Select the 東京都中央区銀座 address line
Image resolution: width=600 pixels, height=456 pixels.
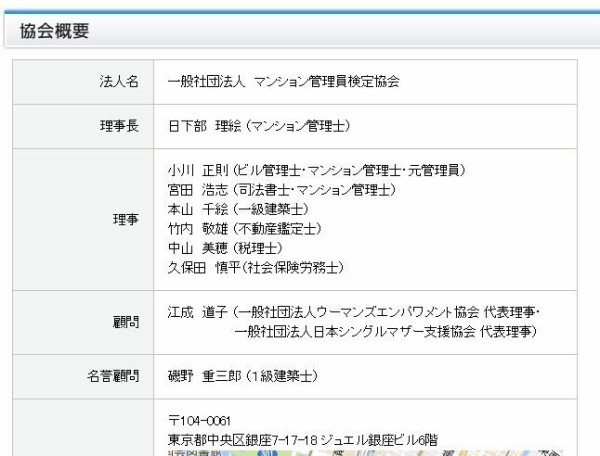(303, 440)
